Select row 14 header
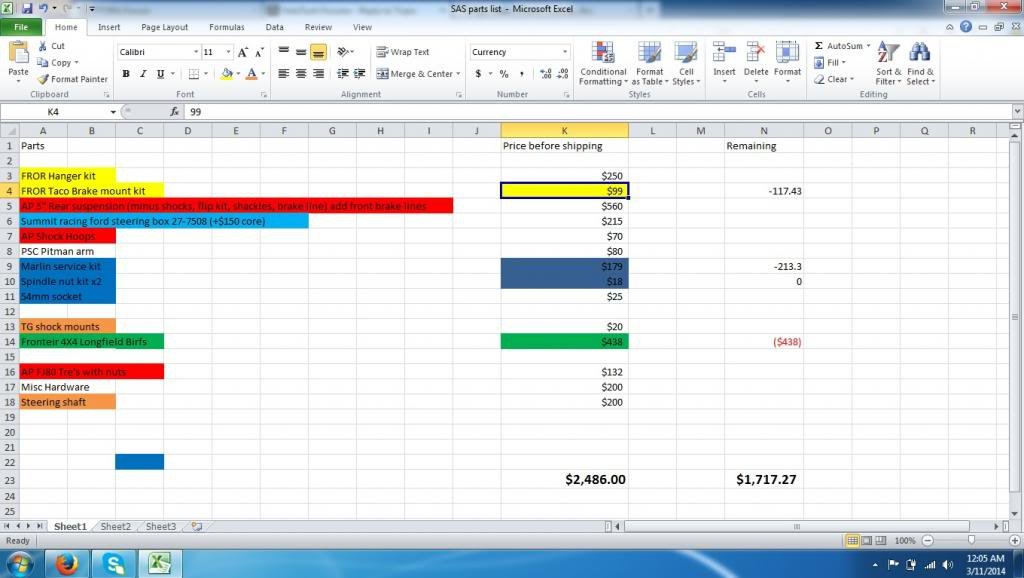Screen dimensions: 1024x578 click(9, 342)
